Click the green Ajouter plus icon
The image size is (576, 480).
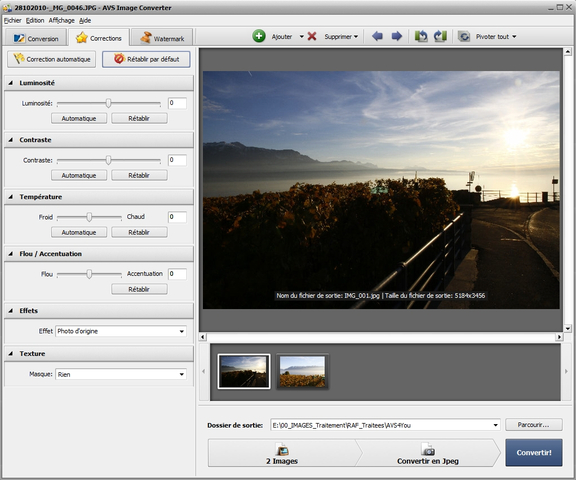259,36
